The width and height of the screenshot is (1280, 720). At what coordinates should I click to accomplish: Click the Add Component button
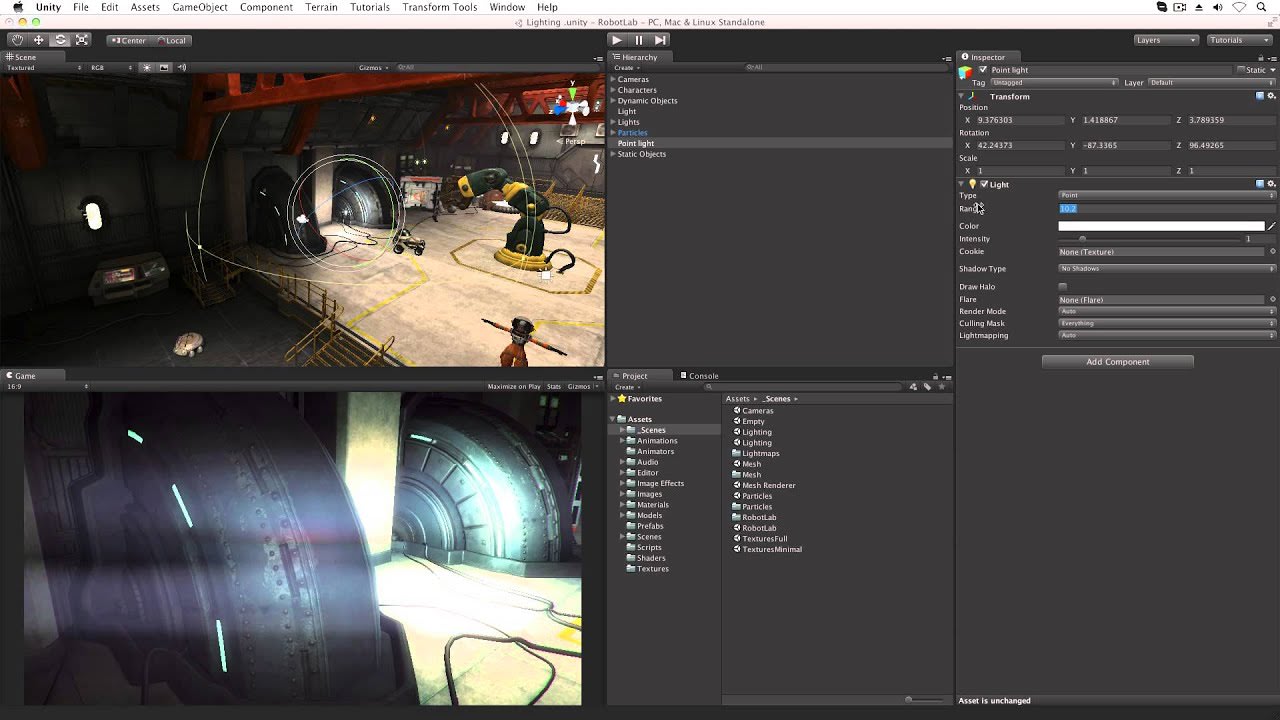[x=1118, y=362]
